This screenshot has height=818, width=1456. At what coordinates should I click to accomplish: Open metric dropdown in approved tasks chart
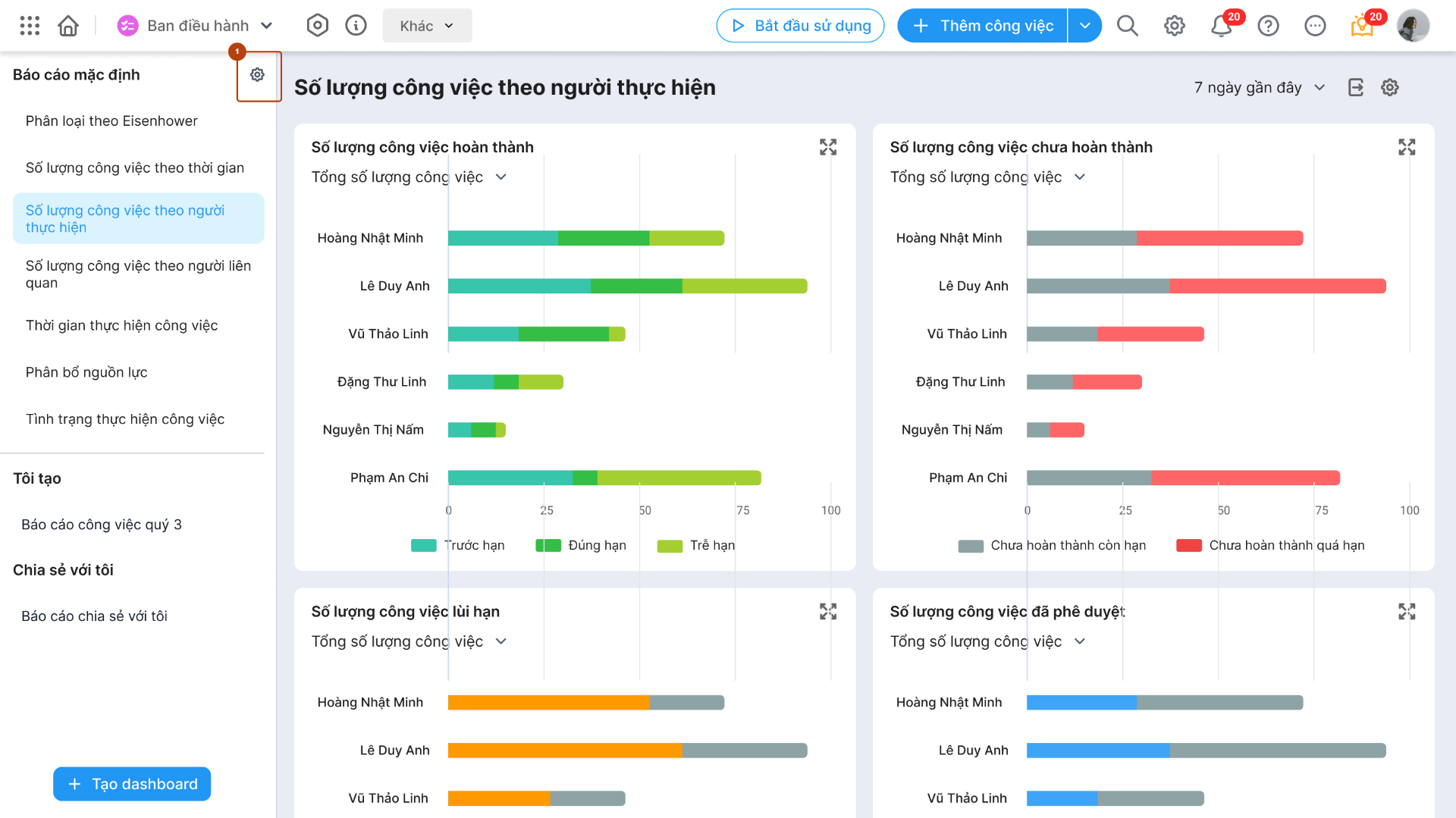tap(987, 641)
